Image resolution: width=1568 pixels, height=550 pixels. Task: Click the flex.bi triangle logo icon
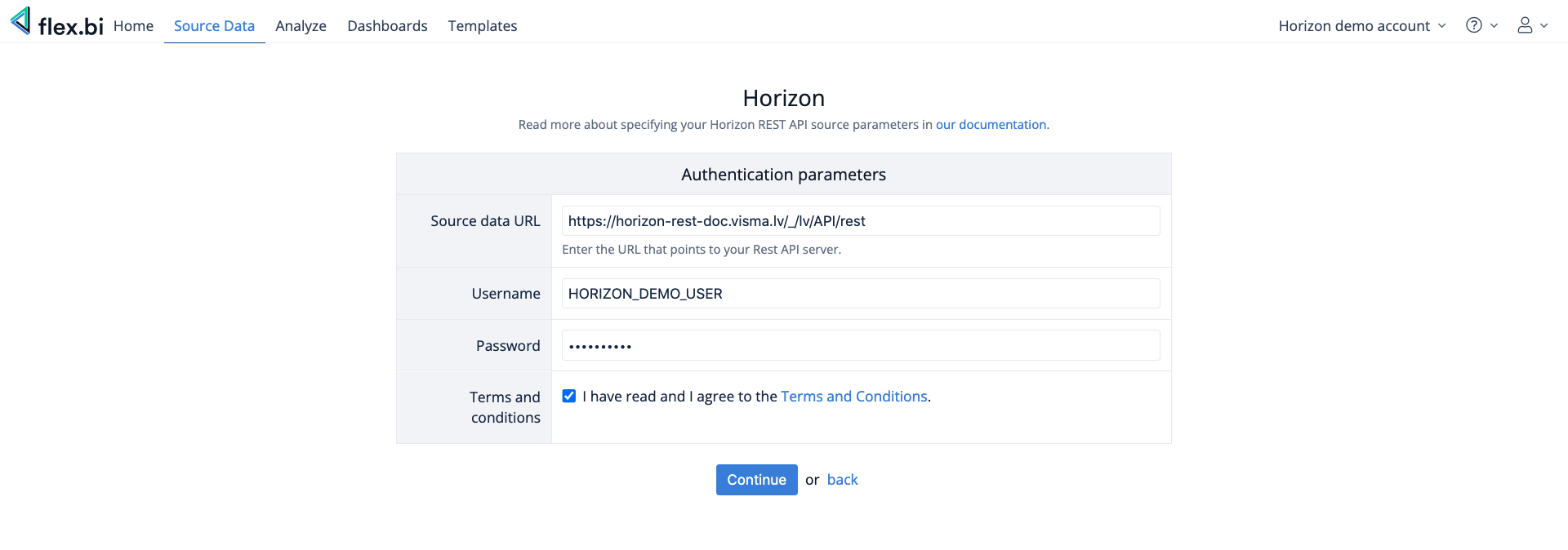coord(21,21)
